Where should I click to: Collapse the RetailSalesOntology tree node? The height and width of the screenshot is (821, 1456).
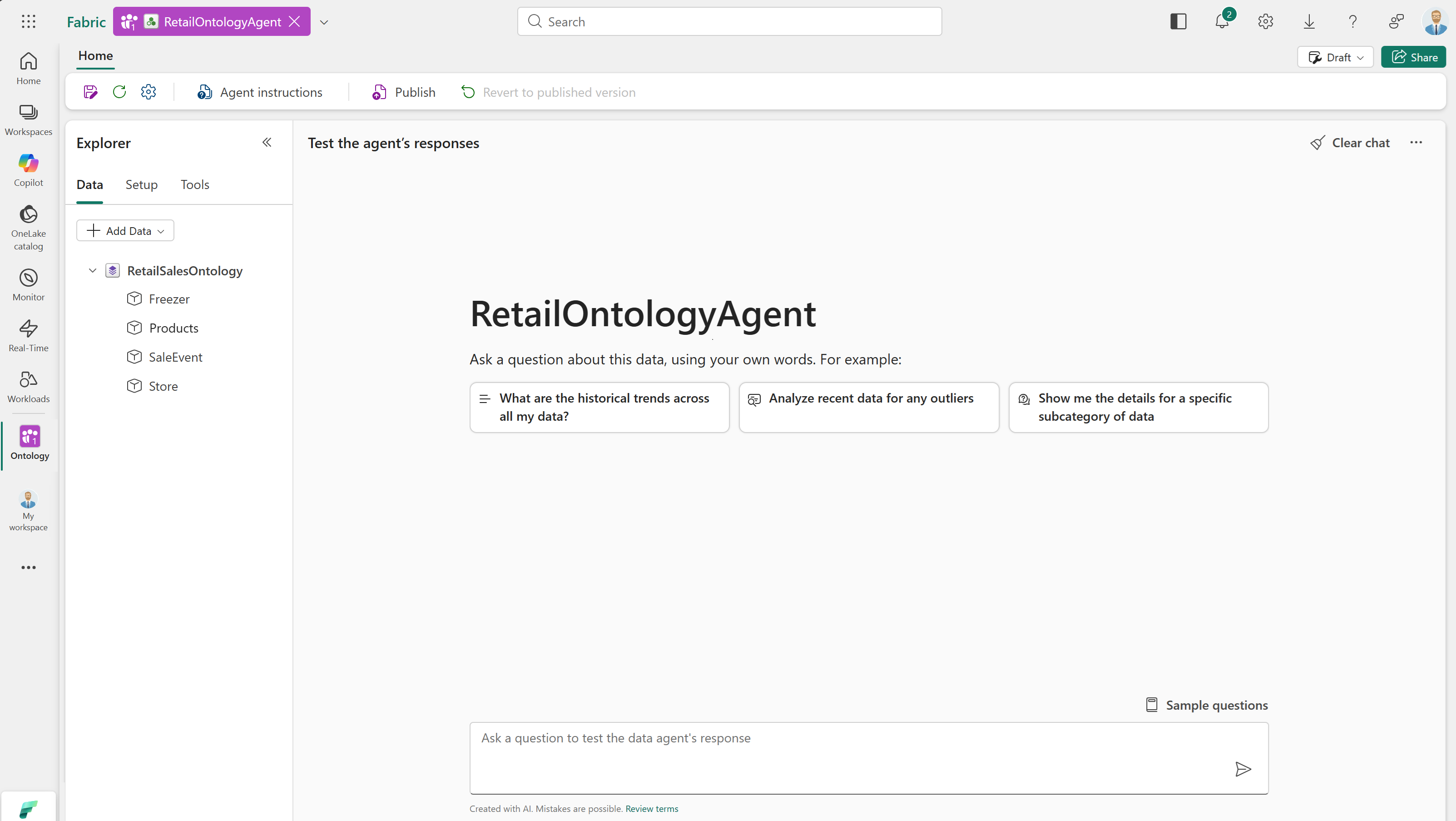click(x=93, y=271)
